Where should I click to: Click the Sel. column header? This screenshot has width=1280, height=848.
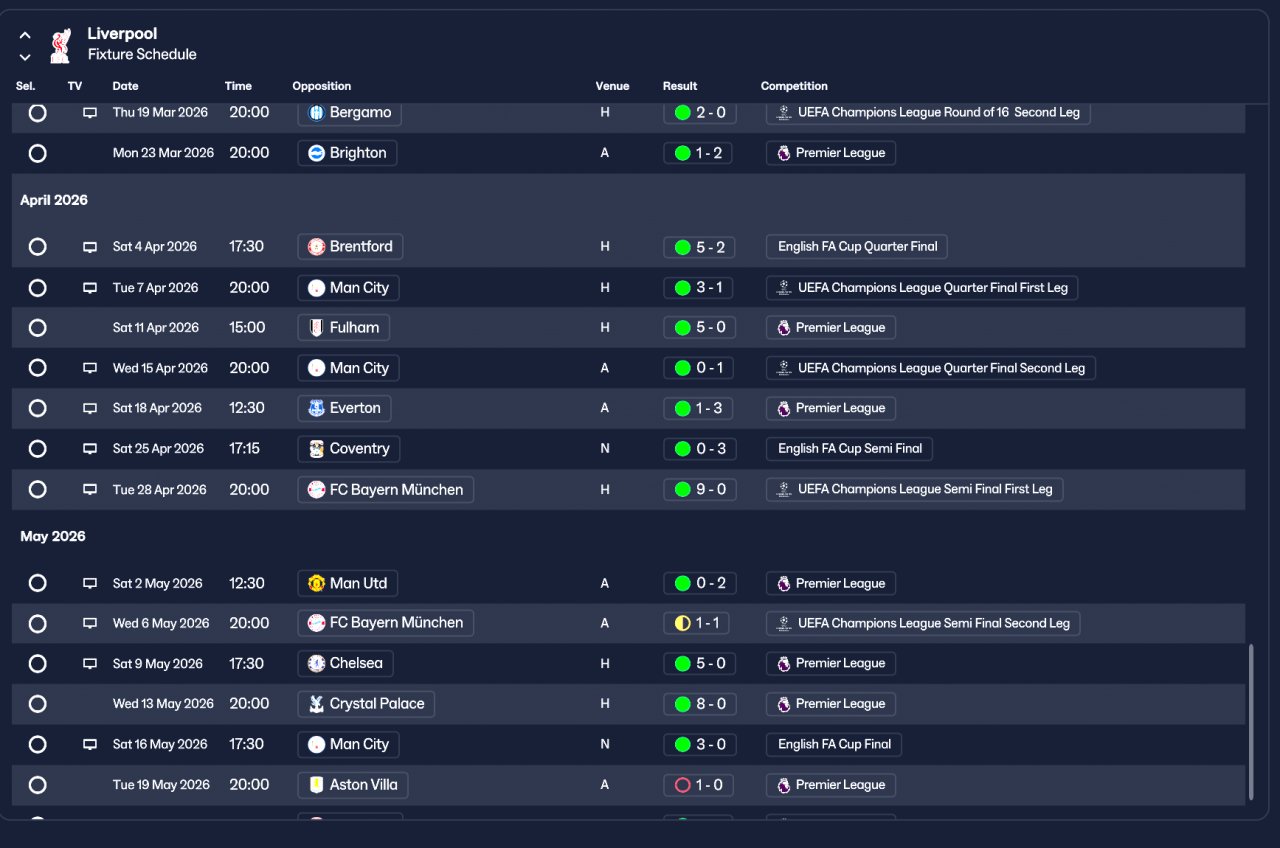pyautogui.click(x=25, y=86)
